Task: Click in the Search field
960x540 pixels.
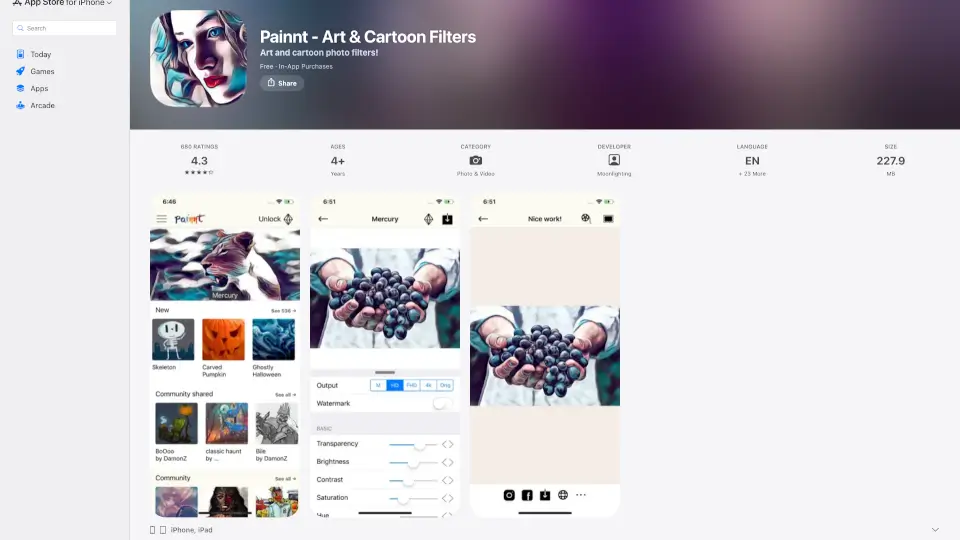Action: click(64, 28)
